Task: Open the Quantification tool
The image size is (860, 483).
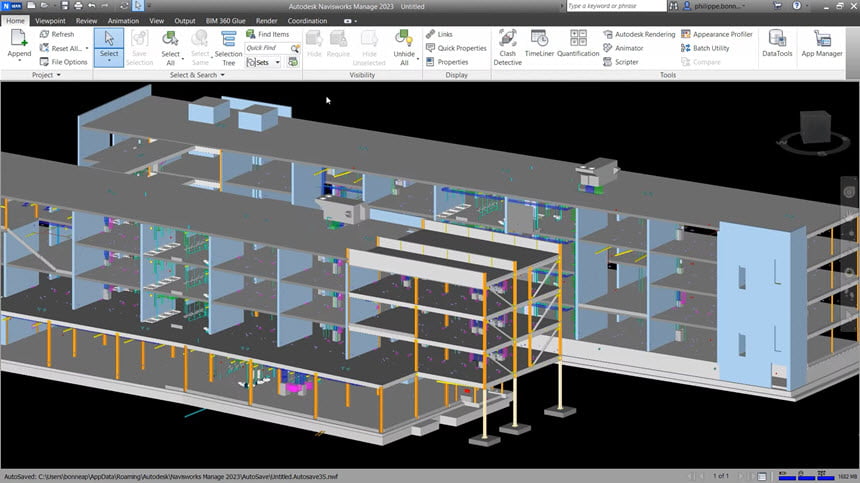Action: (x=578, y=44)
